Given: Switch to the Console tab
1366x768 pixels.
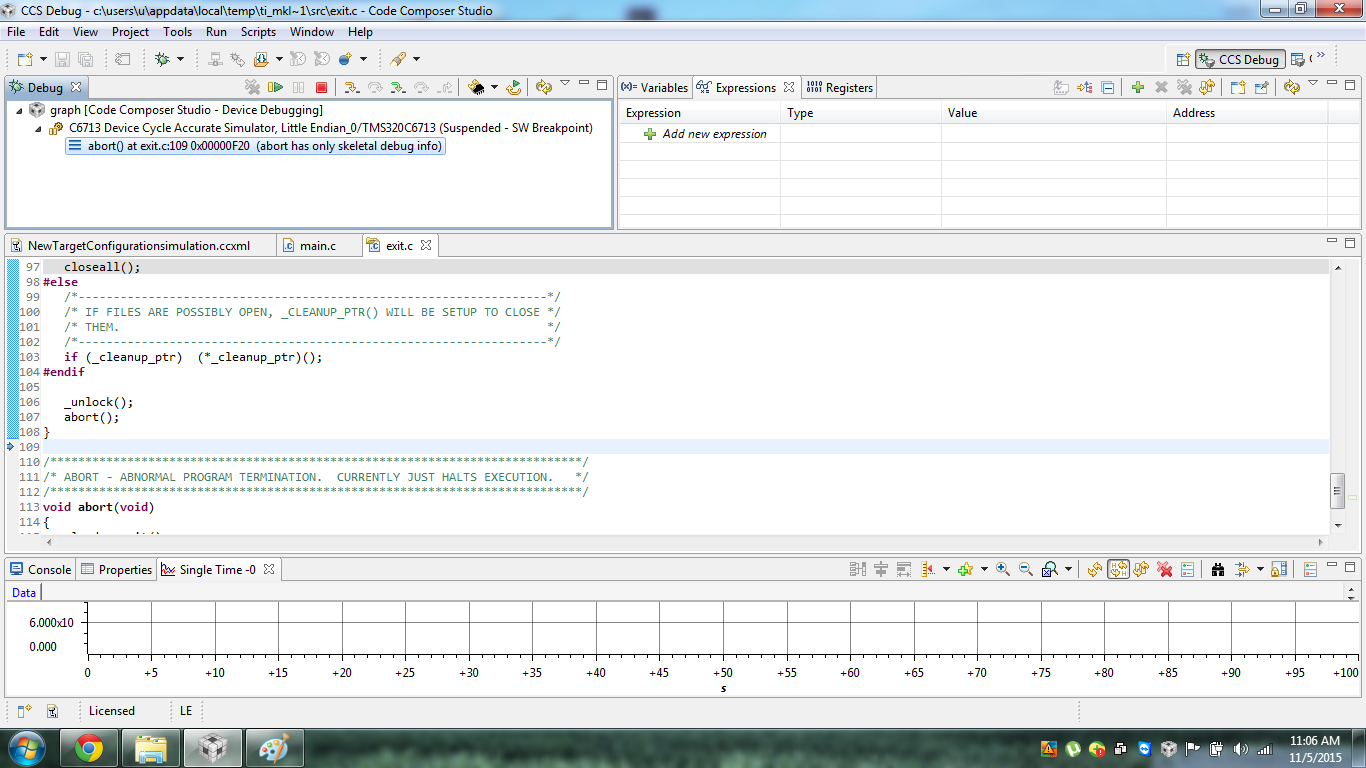Looking at the screenshot, I should (41, 569).
